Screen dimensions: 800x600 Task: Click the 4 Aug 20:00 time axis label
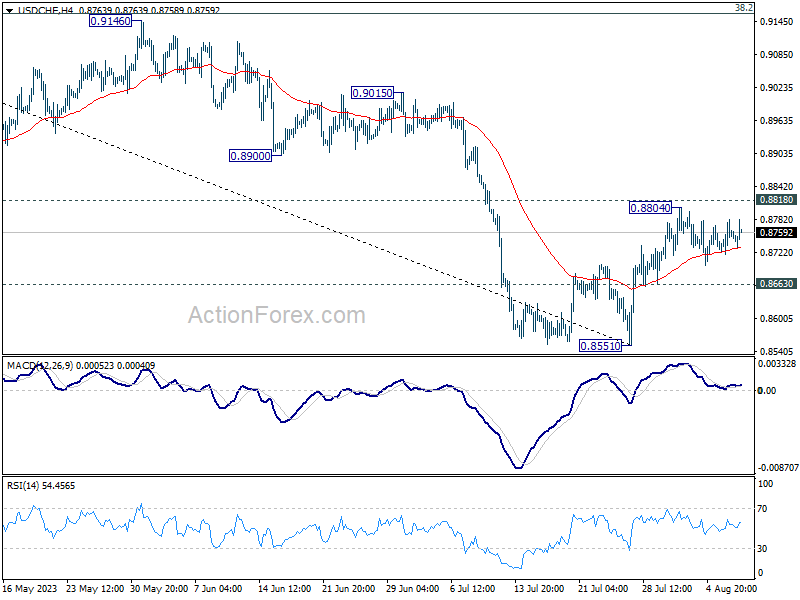coord(731,588)
